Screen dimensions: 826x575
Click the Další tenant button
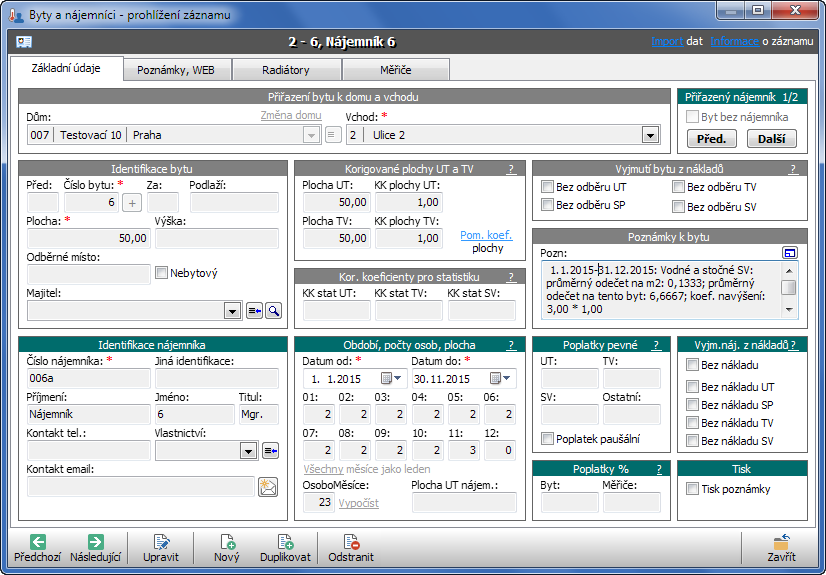click(x=772, y=139)
